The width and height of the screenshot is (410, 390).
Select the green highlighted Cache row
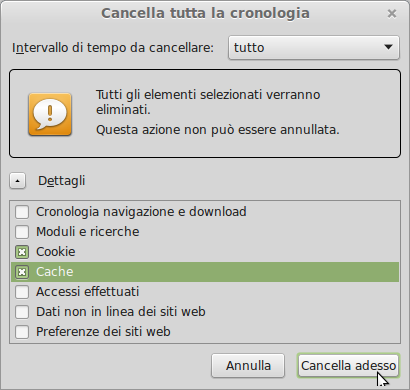click(205, 272)
